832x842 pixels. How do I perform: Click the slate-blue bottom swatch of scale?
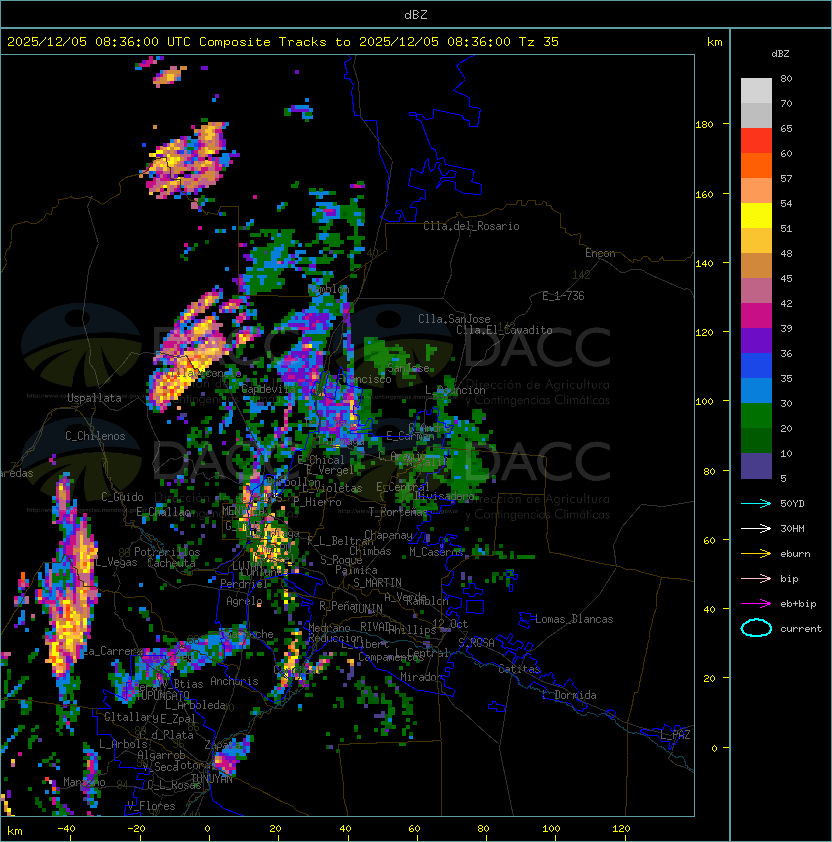[756, 466]
